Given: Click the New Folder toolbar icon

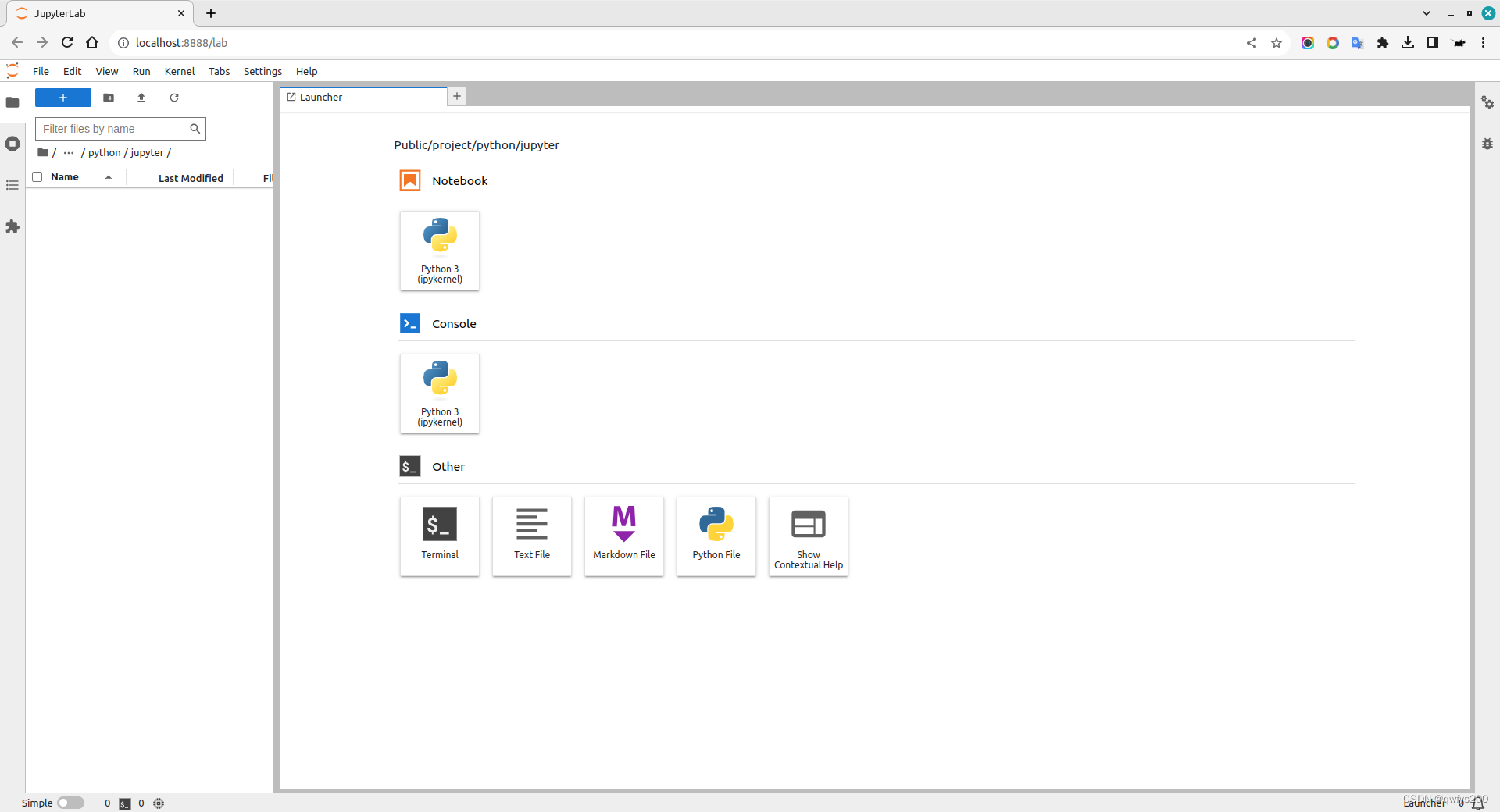Looking at the screenshot, I should click(109, 98).
